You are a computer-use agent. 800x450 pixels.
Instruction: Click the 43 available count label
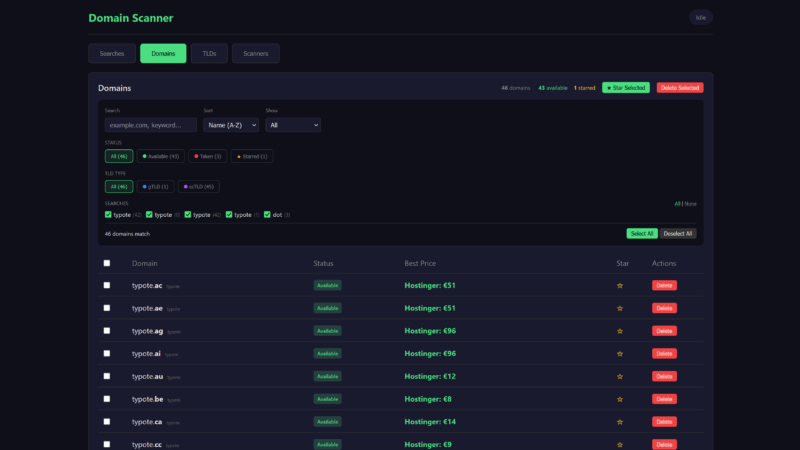(x=553, y=88)
